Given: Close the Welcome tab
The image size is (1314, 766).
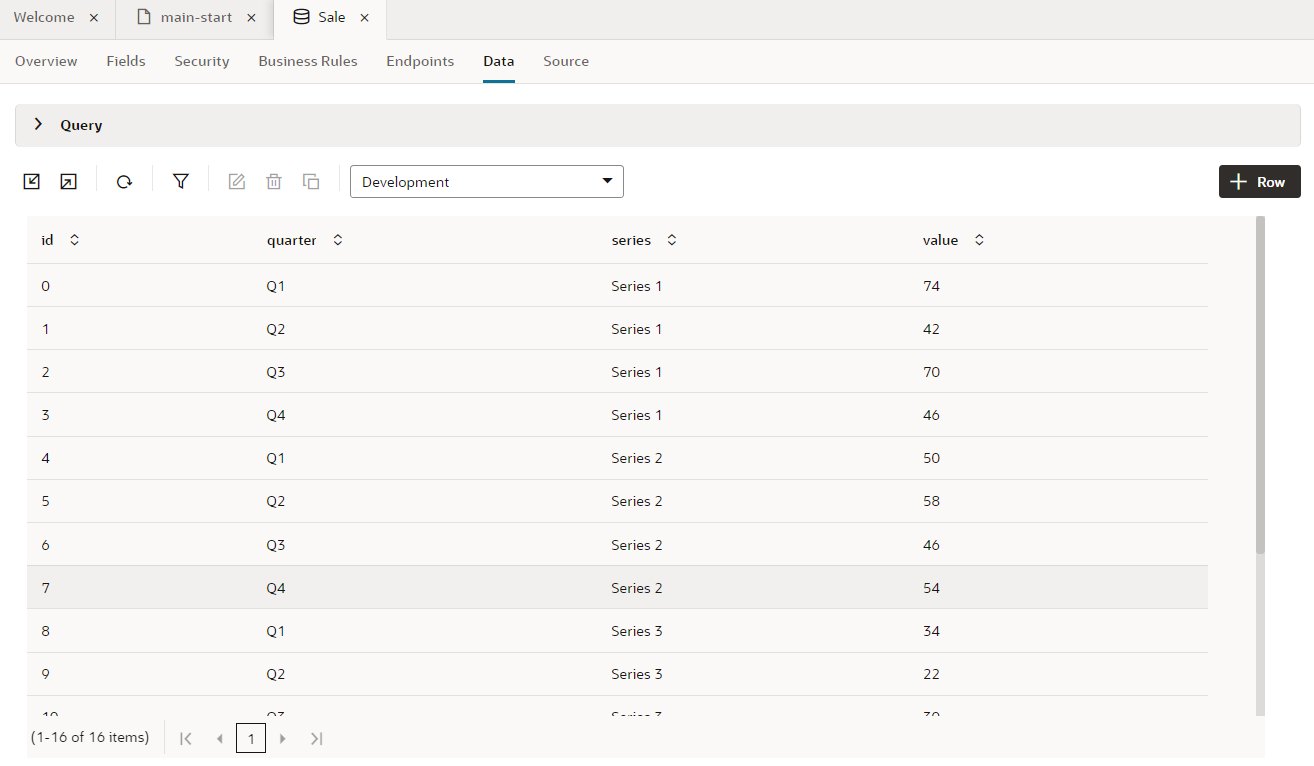Looking at the screenshot, I should 94,18.
